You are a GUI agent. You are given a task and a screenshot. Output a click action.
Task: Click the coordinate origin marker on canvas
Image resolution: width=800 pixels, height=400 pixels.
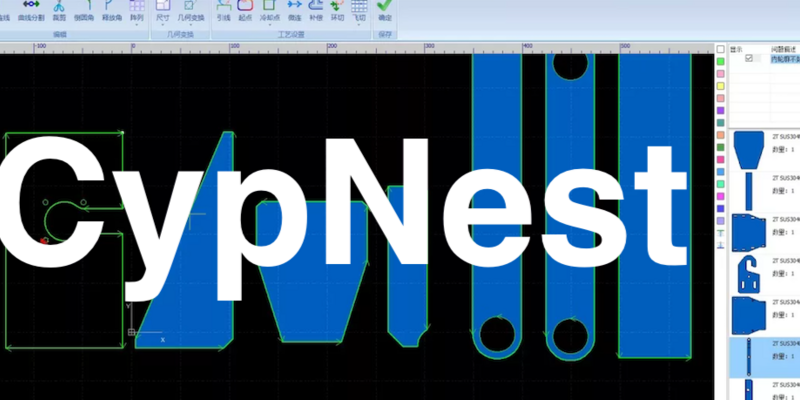[131, 332]
